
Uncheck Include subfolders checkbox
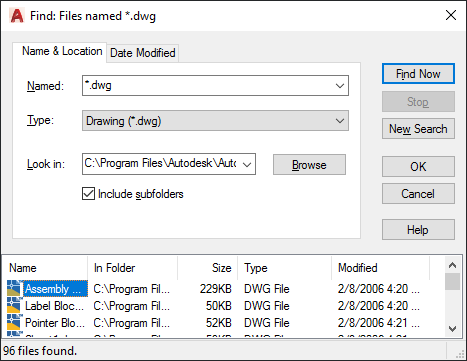pyautogui.click(x=88, y=194)
